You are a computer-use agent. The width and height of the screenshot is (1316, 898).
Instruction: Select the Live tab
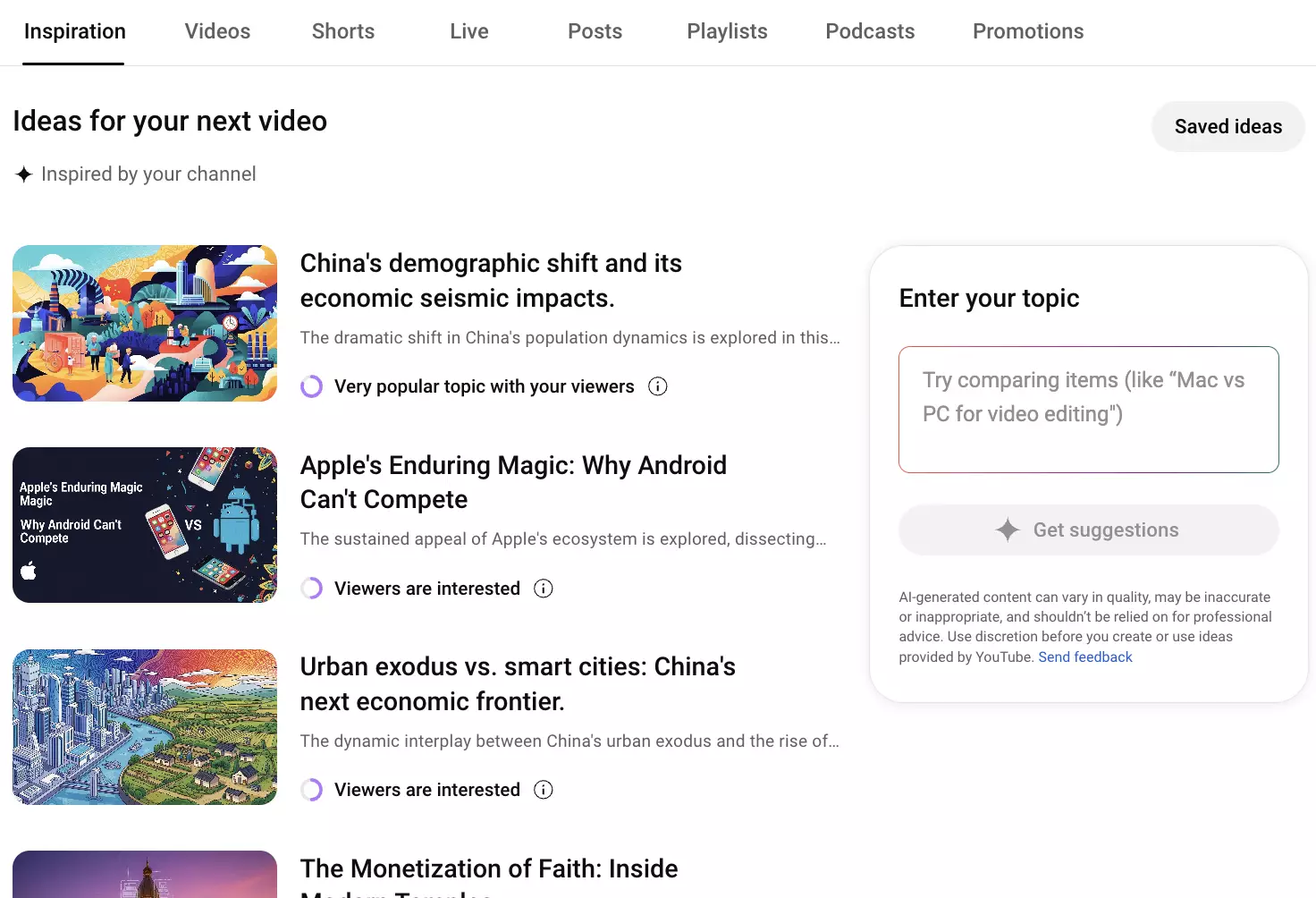click(469, 32)
